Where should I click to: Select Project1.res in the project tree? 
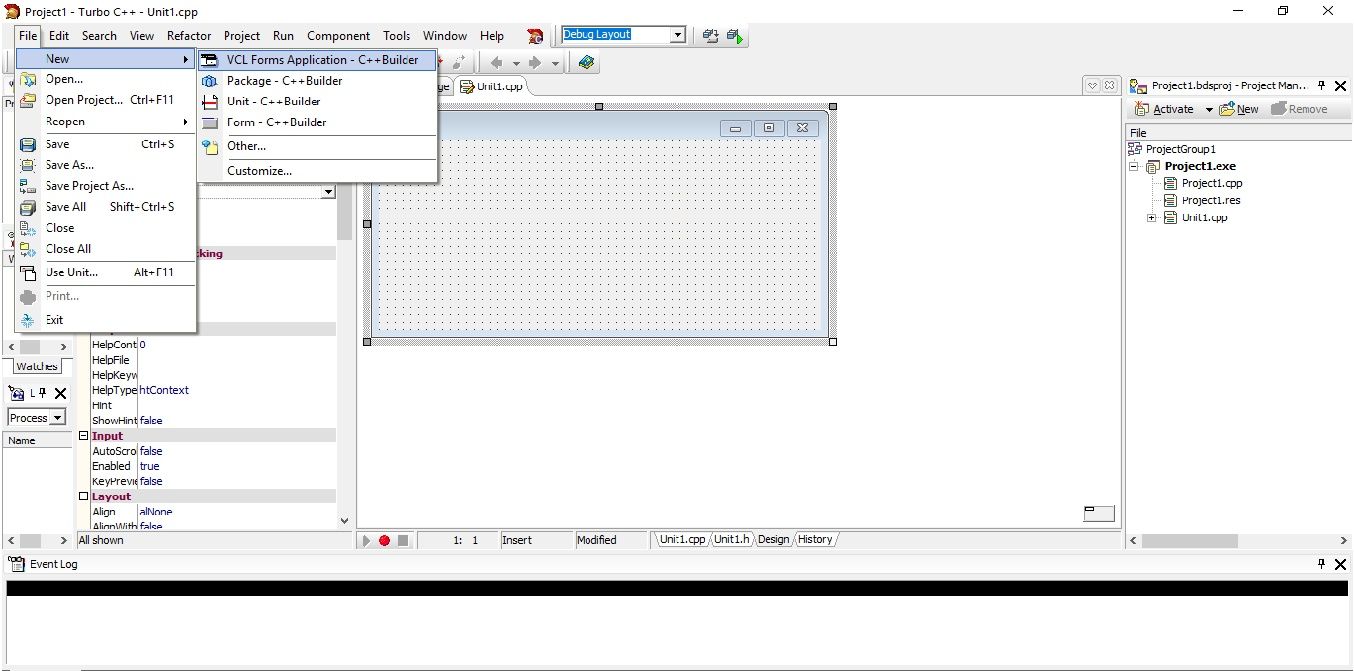click(1211, 201)
